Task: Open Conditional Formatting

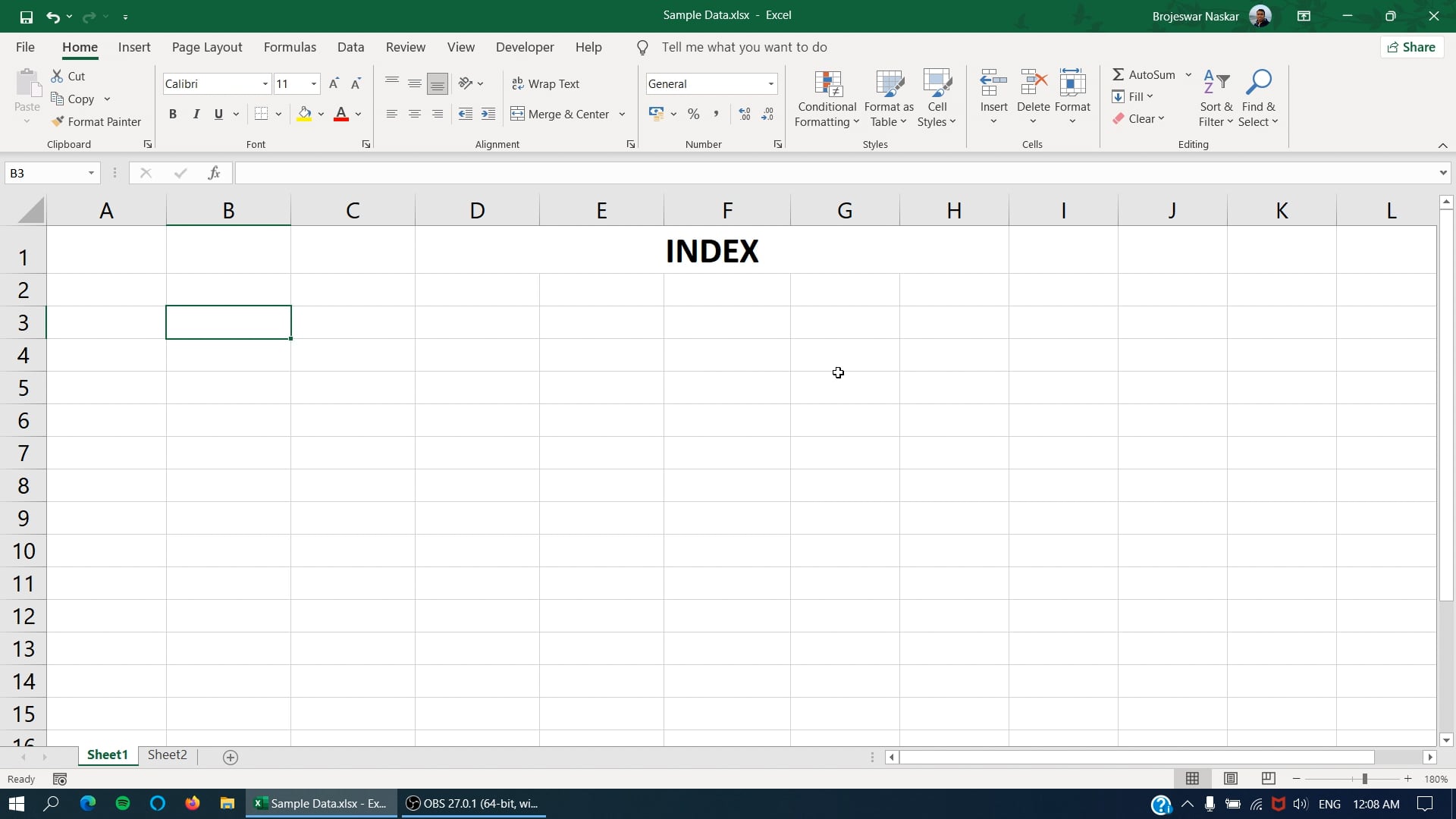Action: coord(827,99)
